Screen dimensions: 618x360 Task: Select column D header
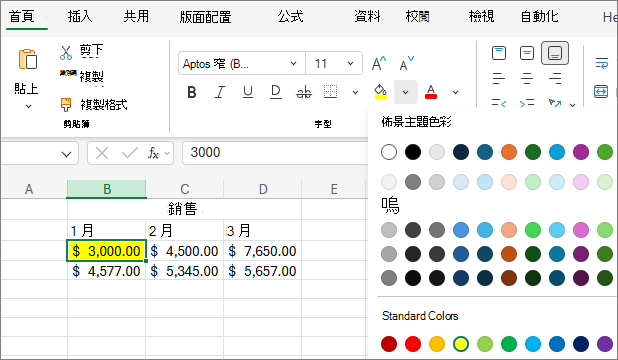click(262, 189)
